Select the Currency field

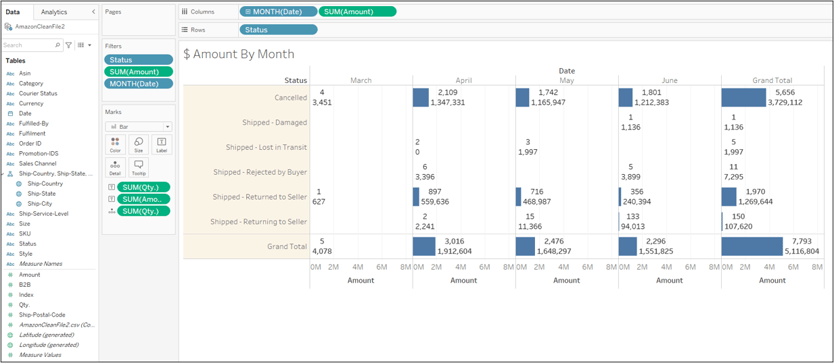31,104
